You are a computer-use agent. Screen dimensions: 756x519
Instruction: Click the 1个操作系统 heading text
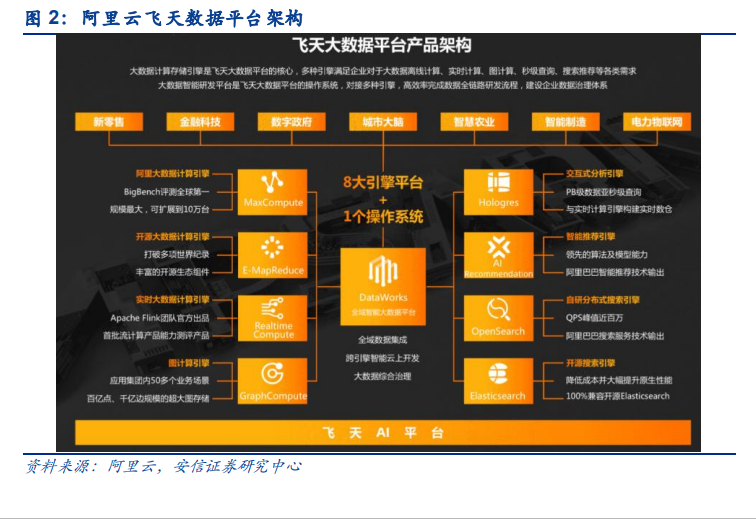383,216
